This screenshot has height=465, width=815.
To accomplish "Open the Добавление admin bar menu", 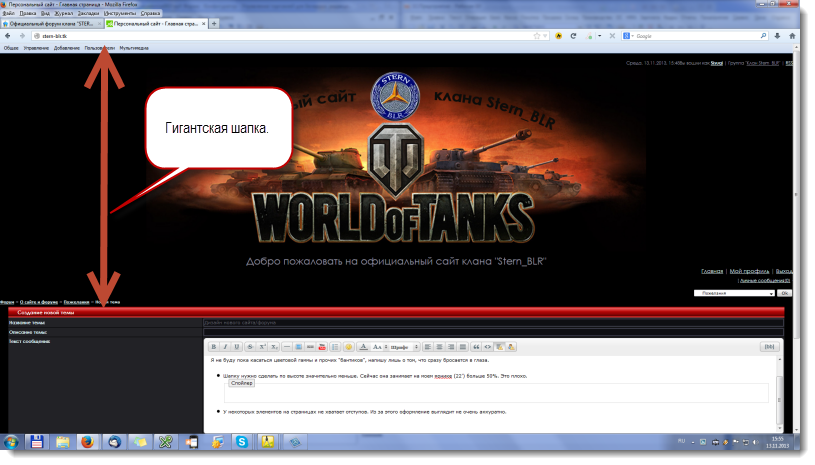I will (67, 48).
